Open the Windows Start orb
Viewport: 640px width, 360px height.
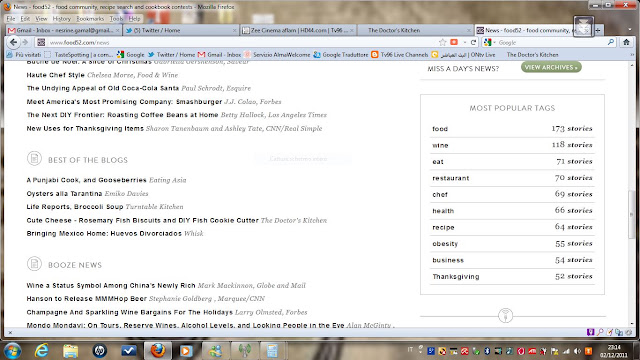pos(12,351)
